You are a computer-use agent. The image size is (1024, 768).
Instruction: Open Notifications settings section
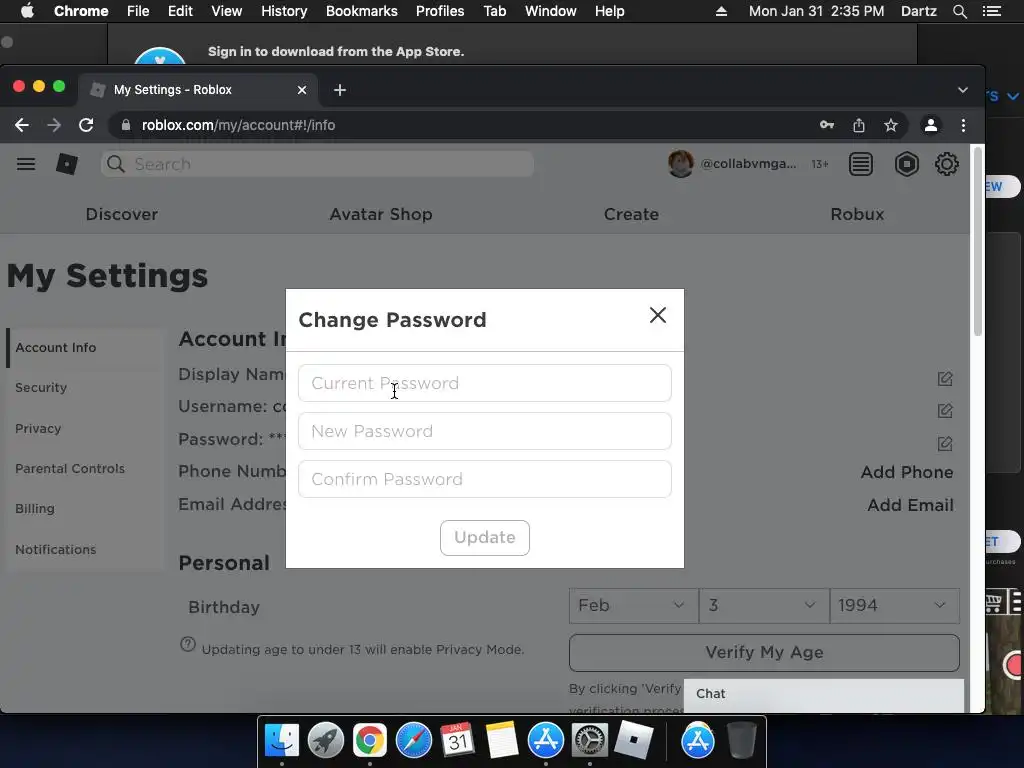tap(85, 549)
